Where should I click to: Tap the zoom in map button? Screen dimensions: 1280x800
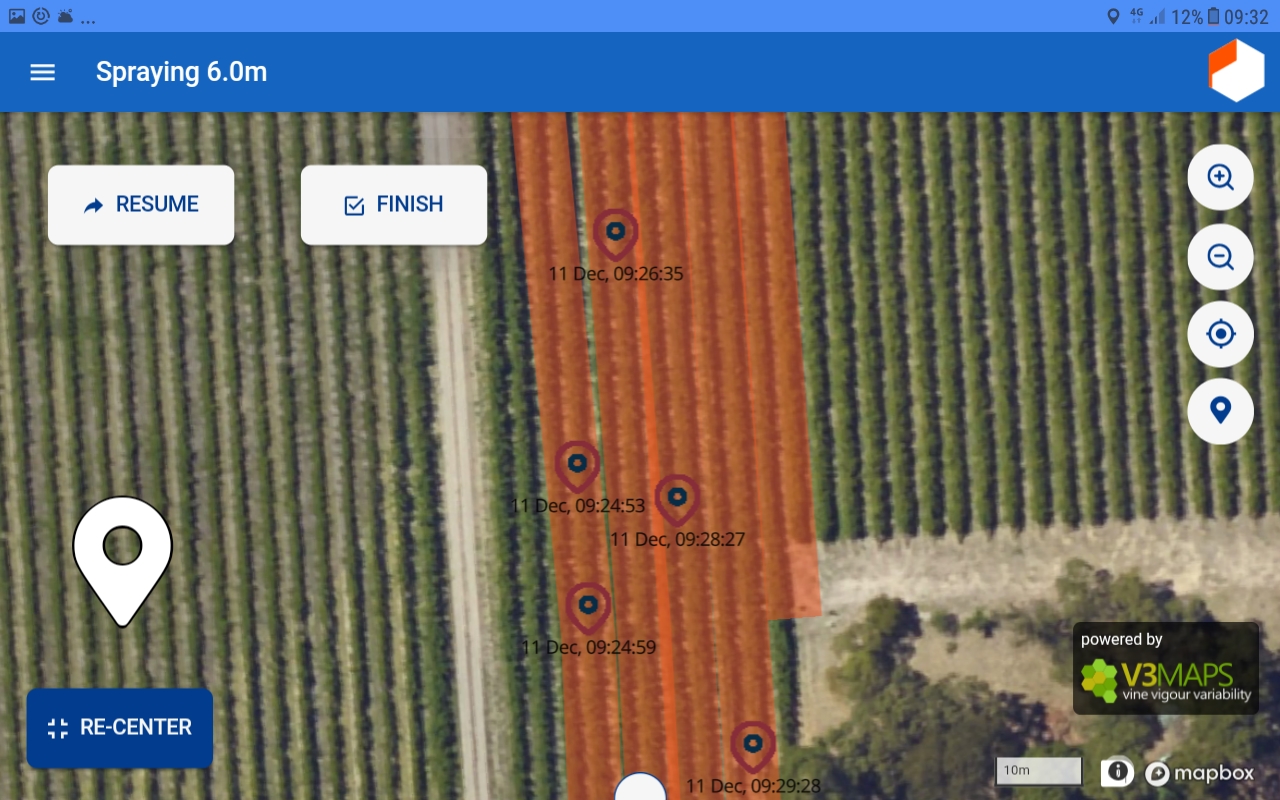(1220, 177)
